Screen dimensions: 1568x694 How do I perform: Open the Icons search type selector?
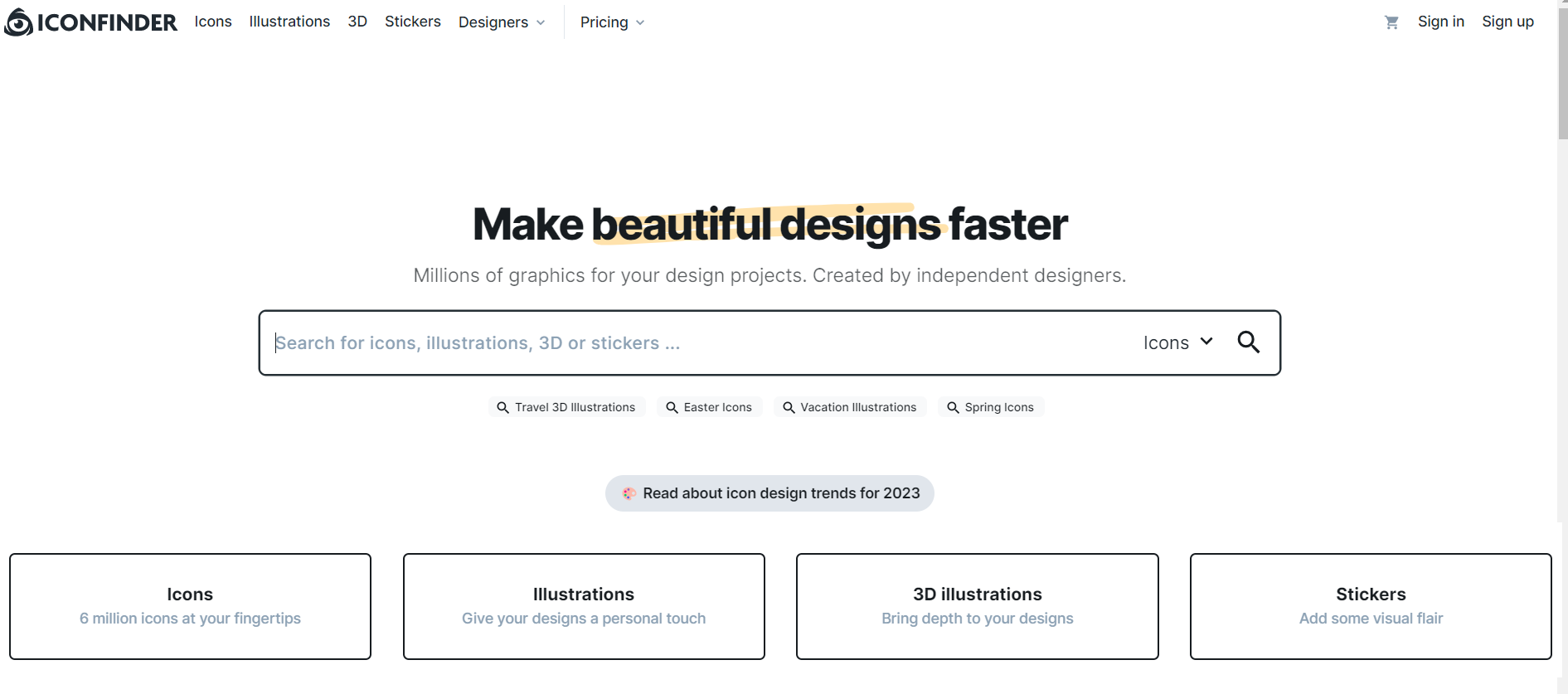point(1177,342)
